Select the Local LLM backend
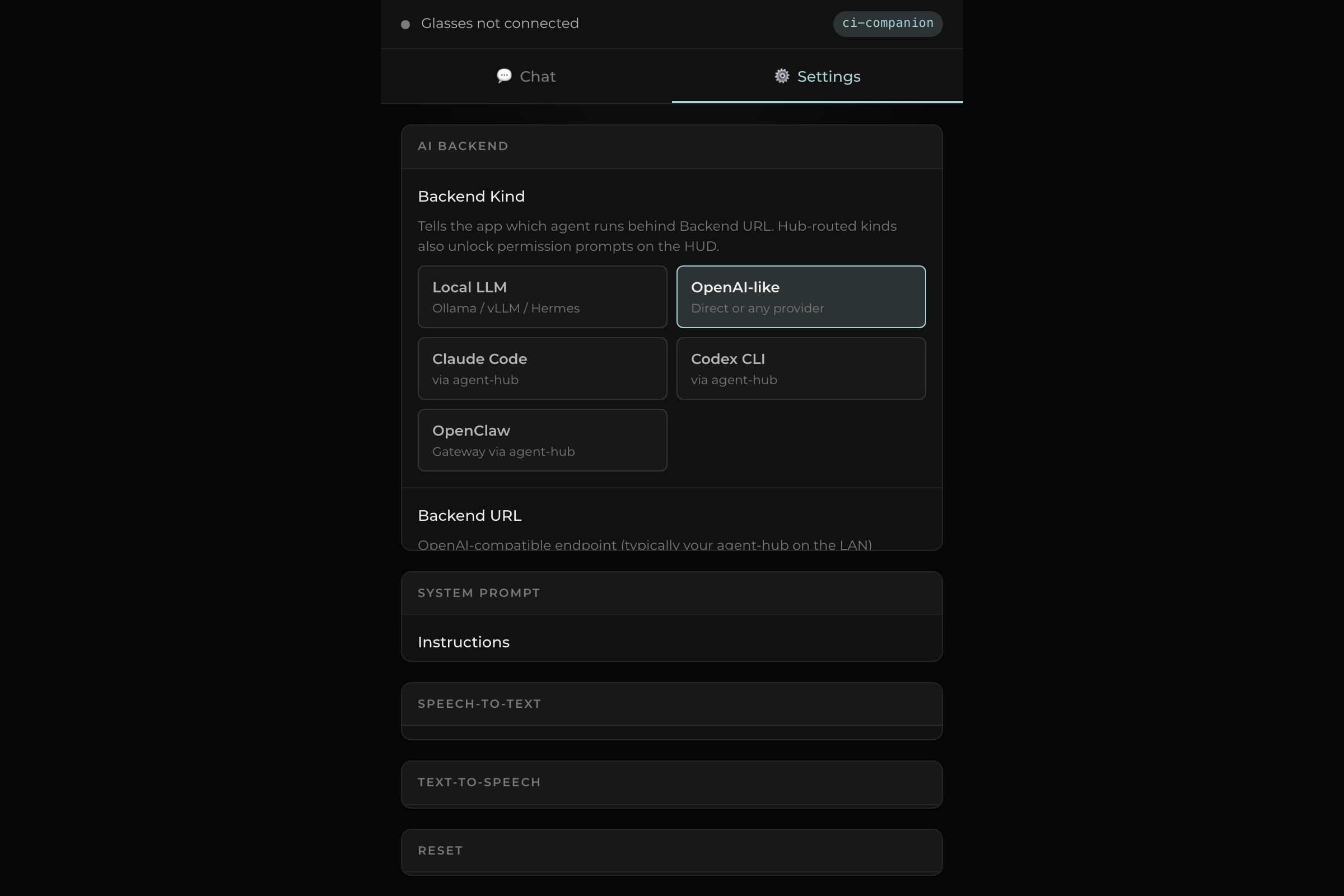 pyautogui.click(x=542, y=297)
